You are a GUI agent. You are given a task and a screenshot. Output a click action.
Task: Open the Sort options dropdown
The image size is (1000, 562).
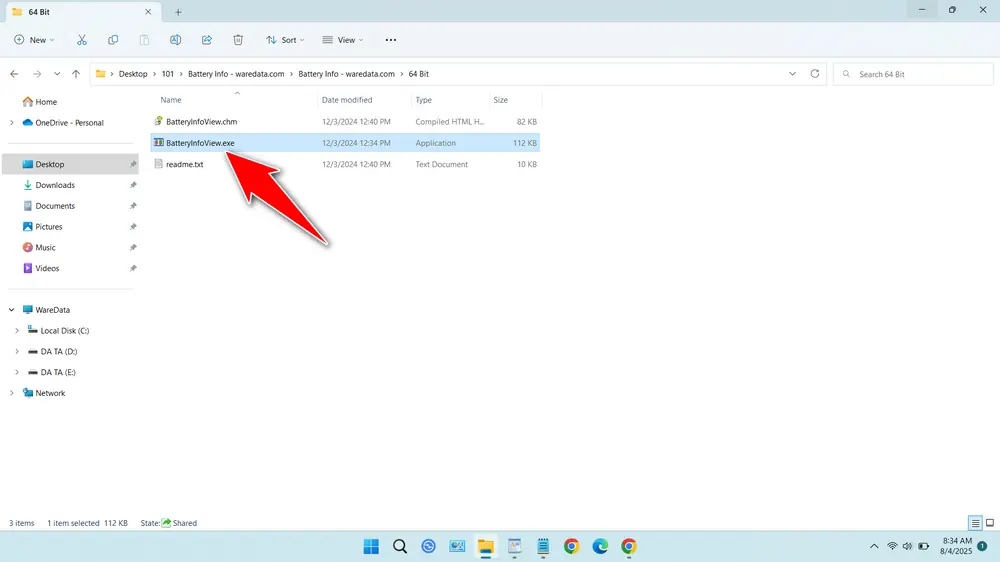(285, 40)
